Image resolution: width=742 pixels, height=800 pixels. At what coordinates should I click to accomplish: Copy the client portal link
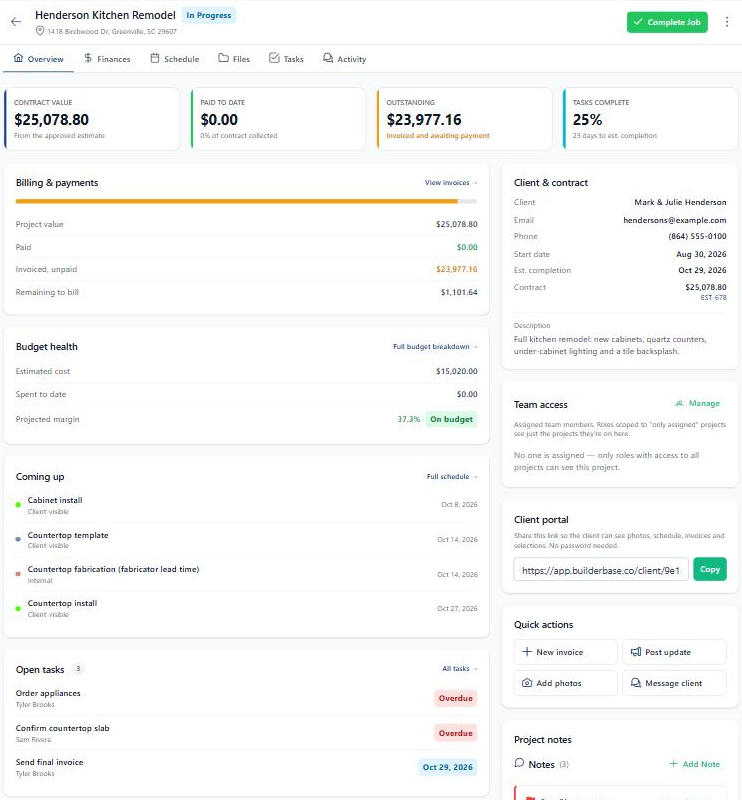(710, 569)
